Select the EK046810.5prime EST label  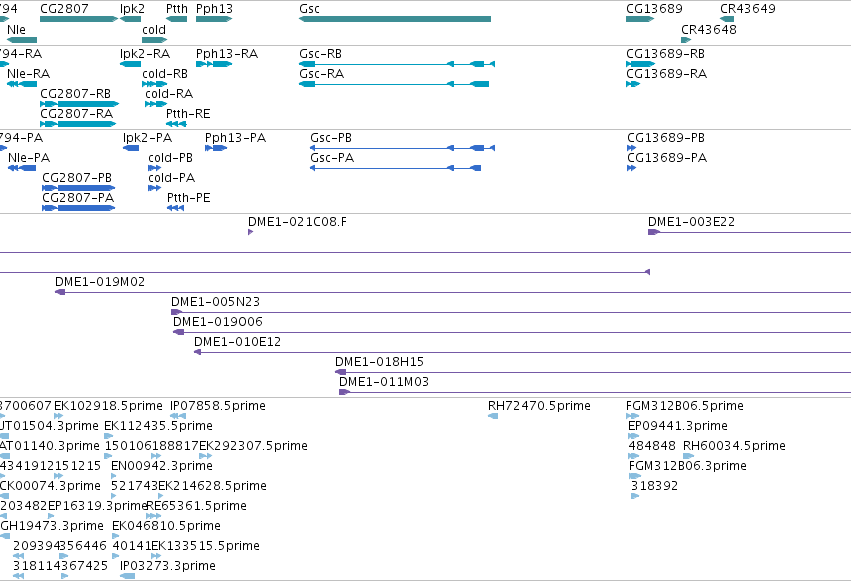pos(166,527)
